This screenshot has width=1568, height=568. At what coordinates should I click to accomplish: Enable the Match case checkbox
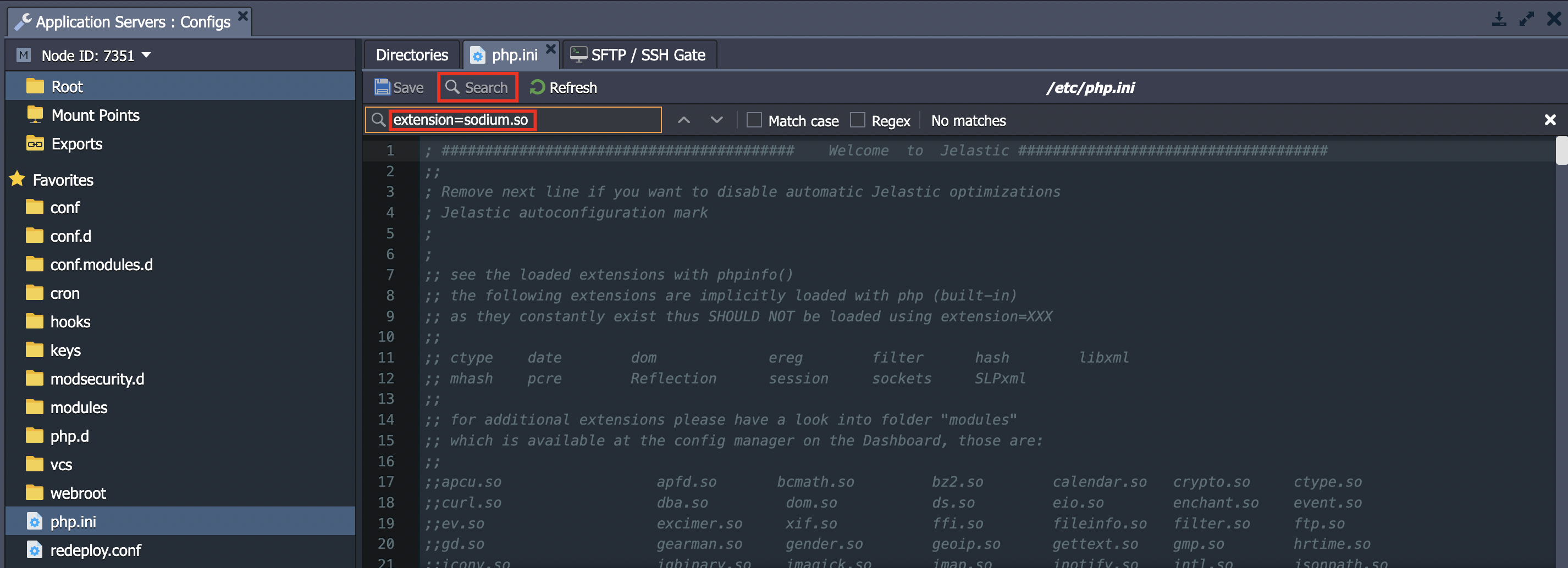click(x=754, y=120)
